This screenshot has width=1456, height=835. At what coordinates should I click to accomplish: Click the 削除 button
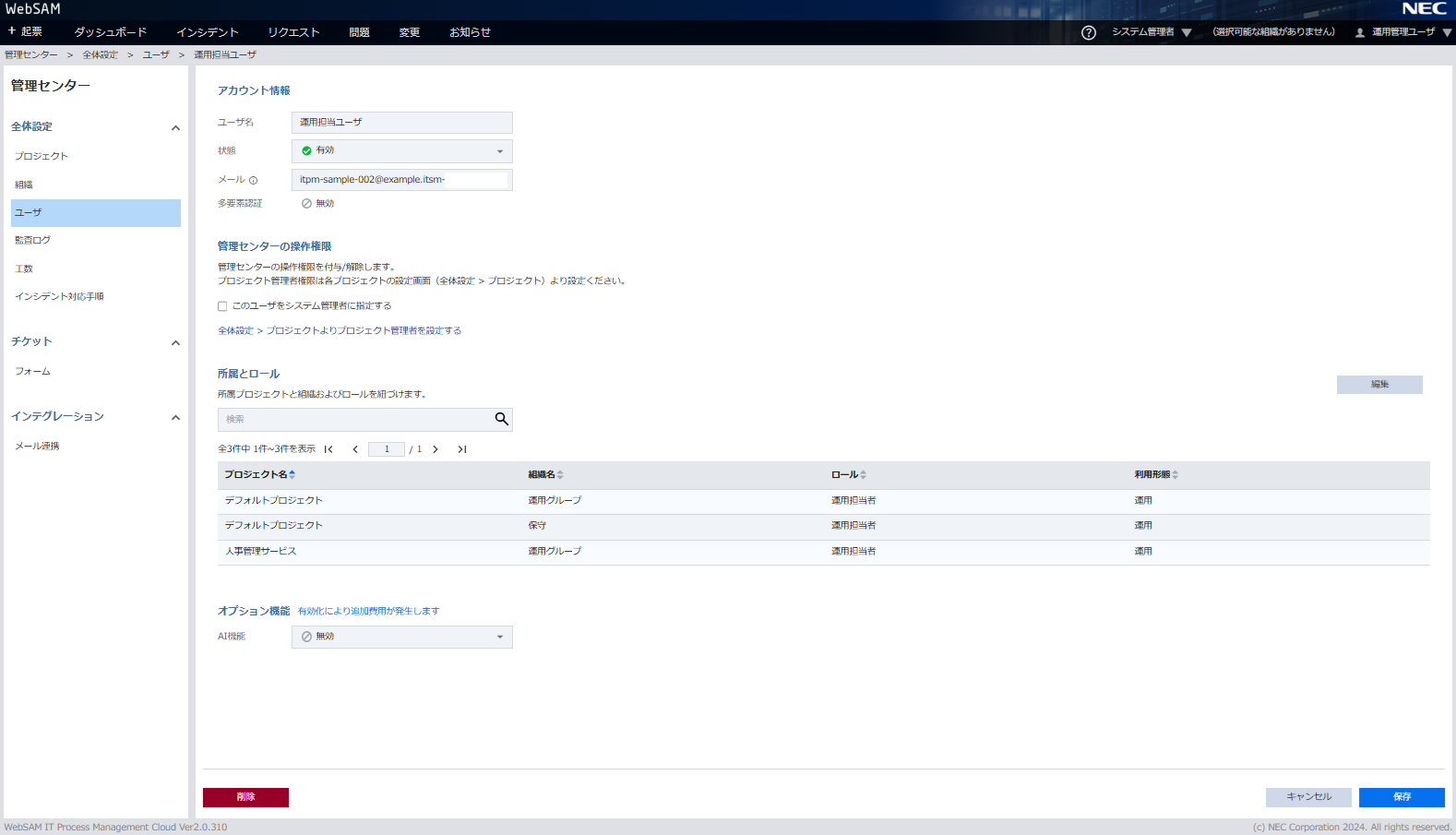coord(245,797)
